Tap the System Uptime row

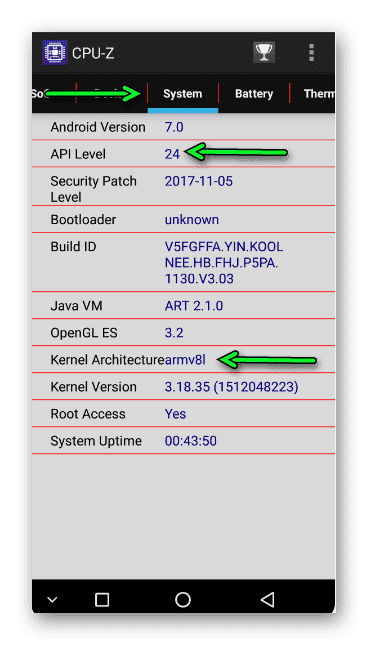[x=183, y=441]
